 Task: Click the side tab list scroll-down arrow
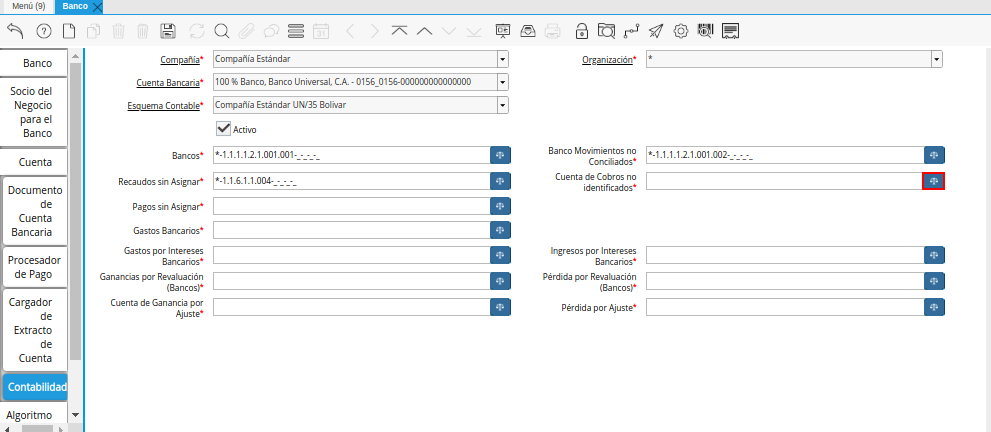(76, 415)
